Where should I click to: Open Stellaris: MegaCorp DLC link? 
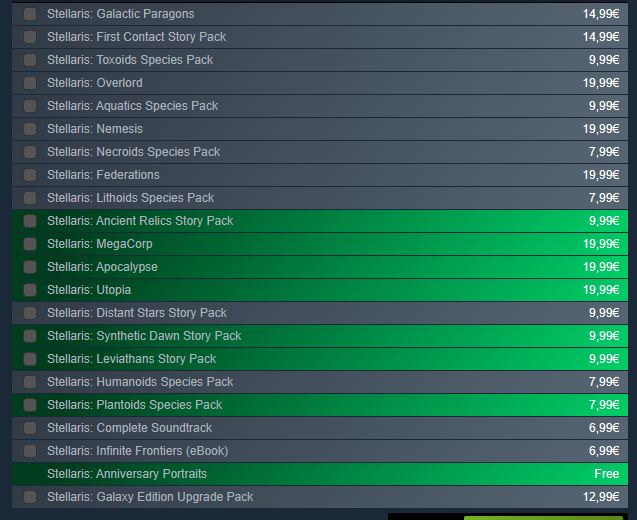tap(100, 244)
